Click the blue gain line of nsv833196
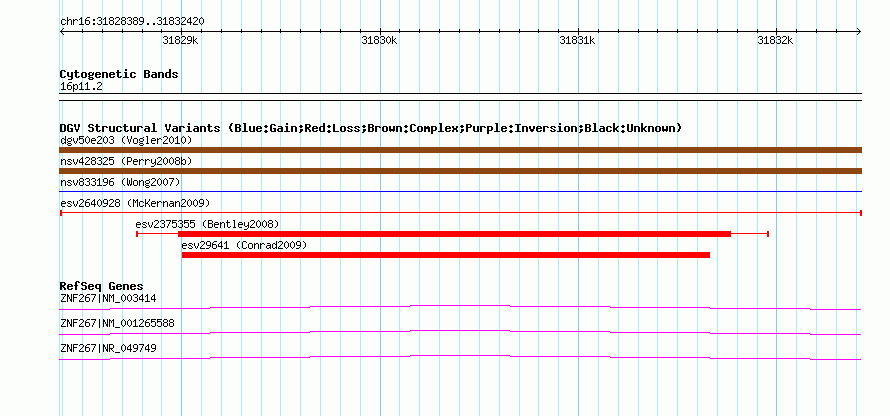890x416 pixels. [460, 192]
